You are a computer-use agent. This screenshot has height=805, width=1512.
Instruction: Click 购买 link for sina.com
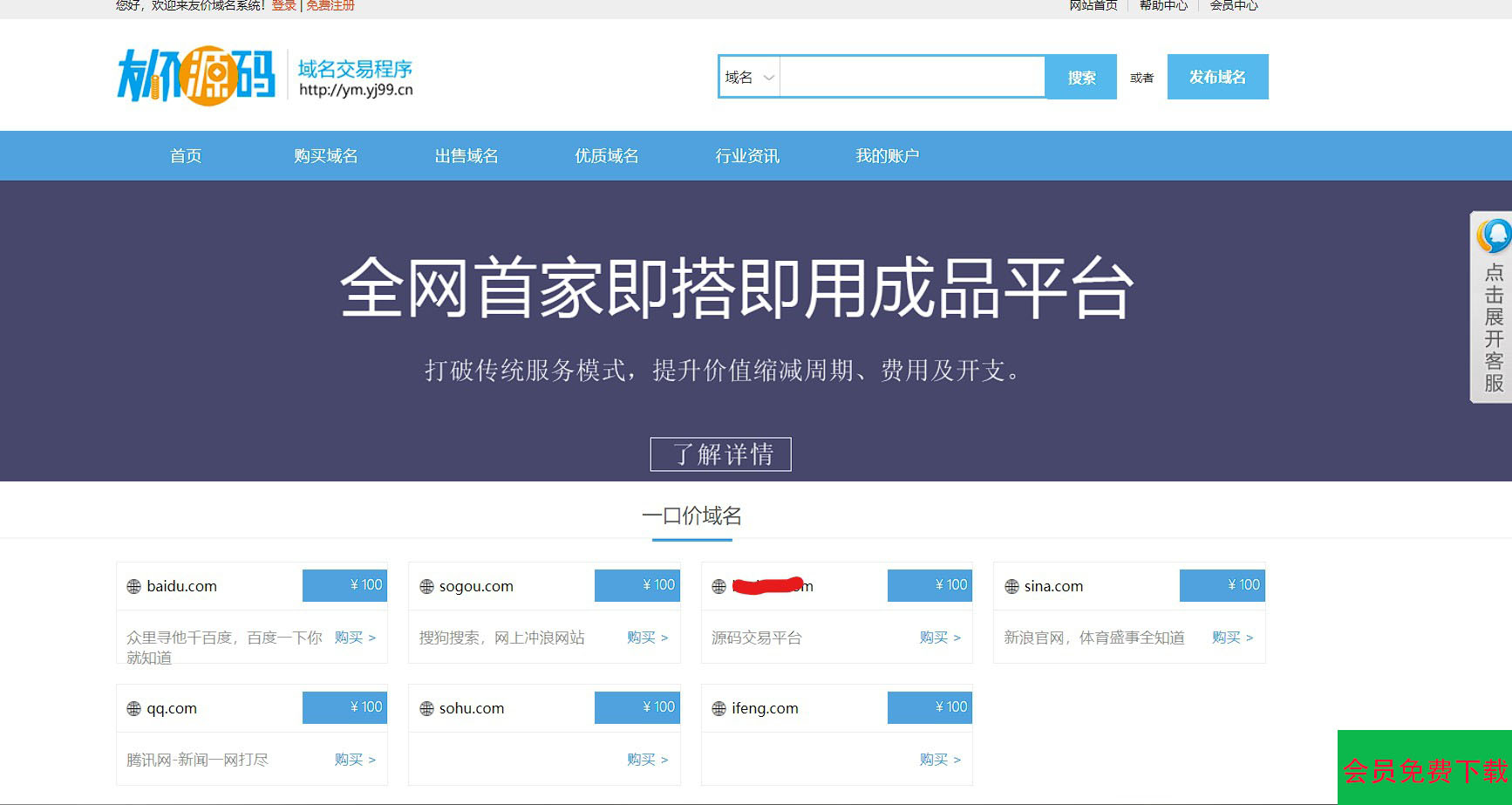coord(1232,638)
